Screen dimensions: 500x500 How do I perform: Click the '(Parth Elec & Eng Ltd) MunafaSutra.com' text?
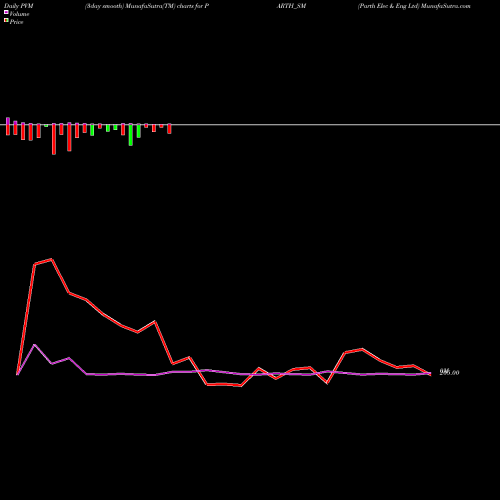click(x=414, y=6)
